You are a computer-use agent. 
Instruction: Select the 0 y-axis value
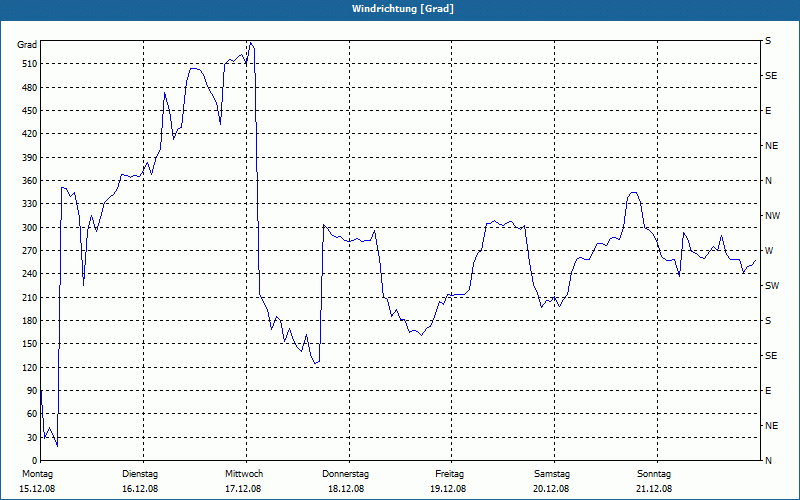coord(35,461)
